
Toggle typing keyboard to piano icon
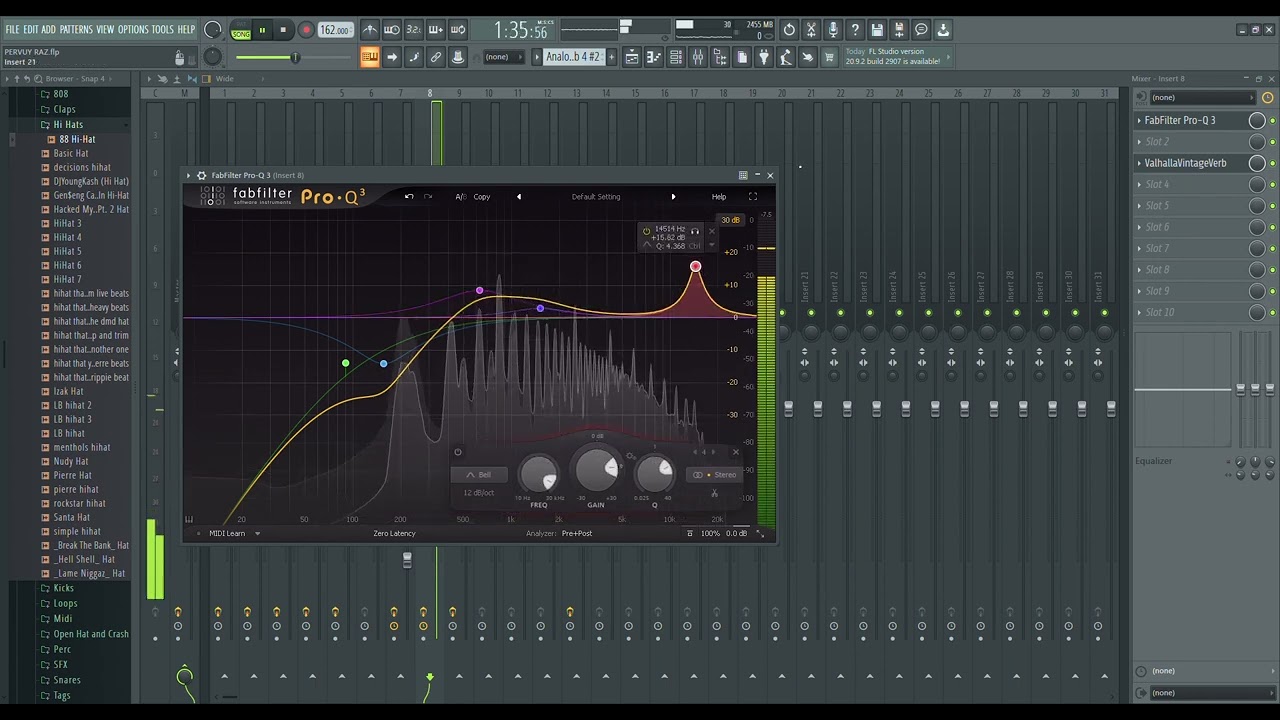pos(370,57)
